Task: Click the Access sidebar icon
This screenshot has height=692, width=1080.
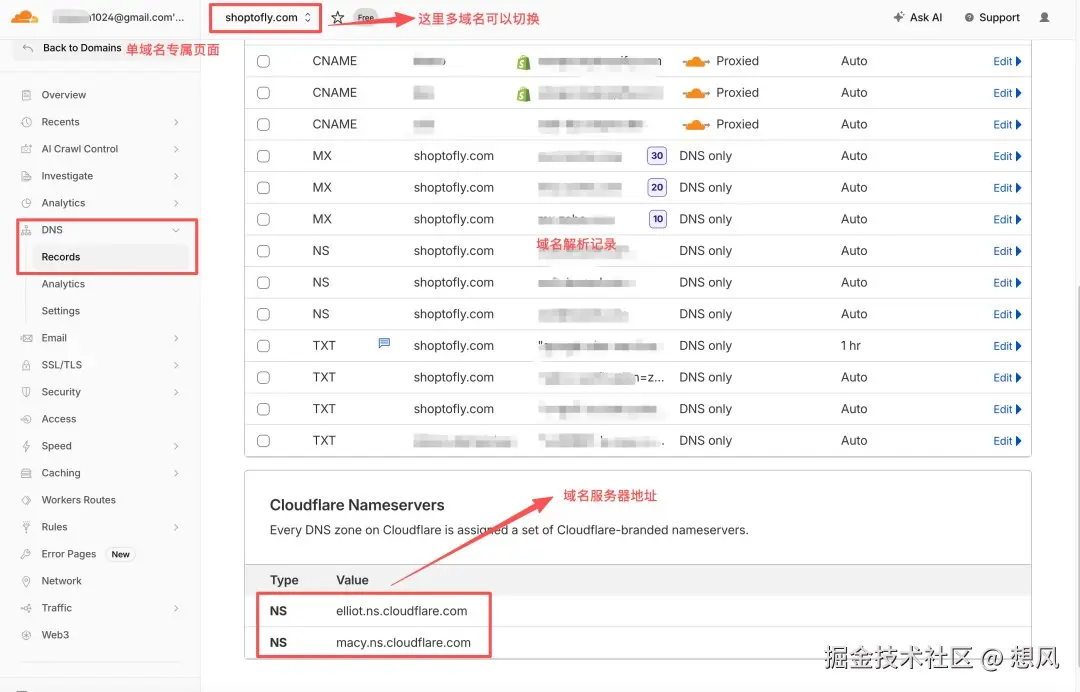Action: (26, 419)
